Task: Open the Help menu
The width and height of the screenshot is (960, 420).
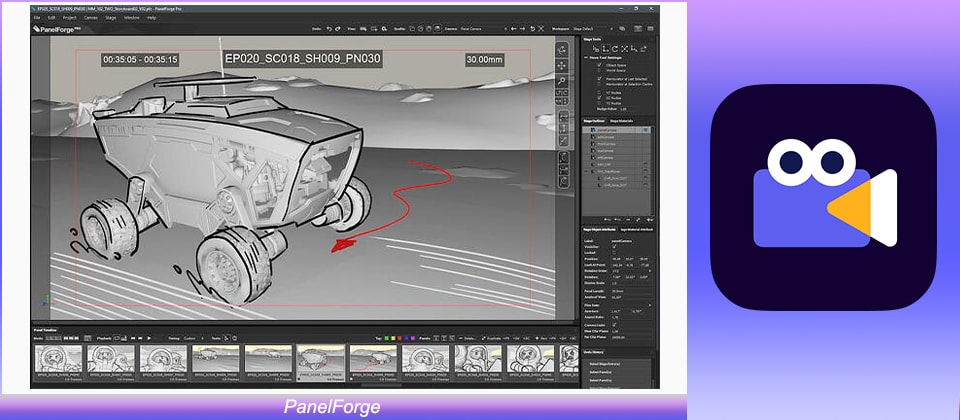Action: click(151, 18)
